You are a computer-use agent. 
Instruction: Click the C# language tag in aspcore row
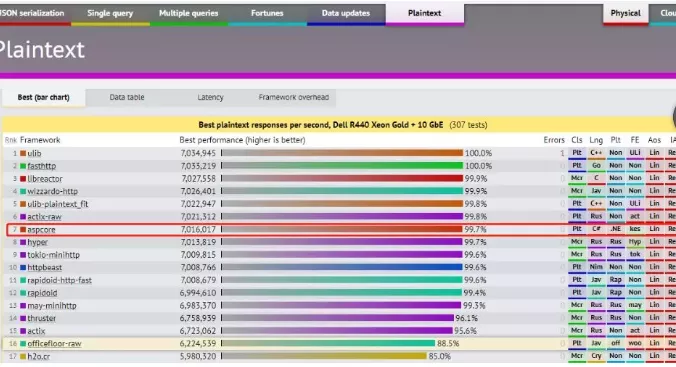[596, 229]
